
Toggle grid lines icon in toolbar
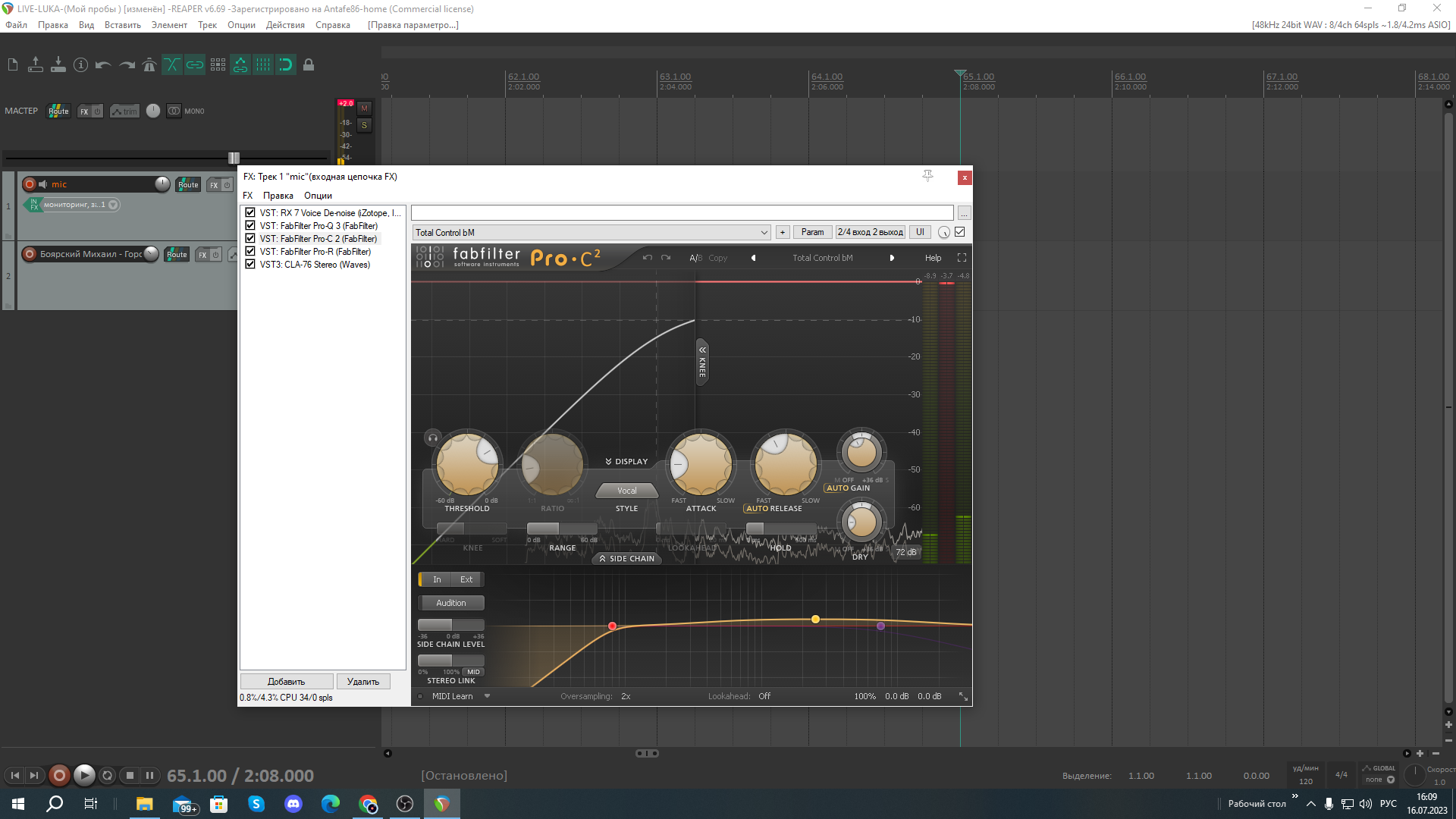tap(263, 65)
